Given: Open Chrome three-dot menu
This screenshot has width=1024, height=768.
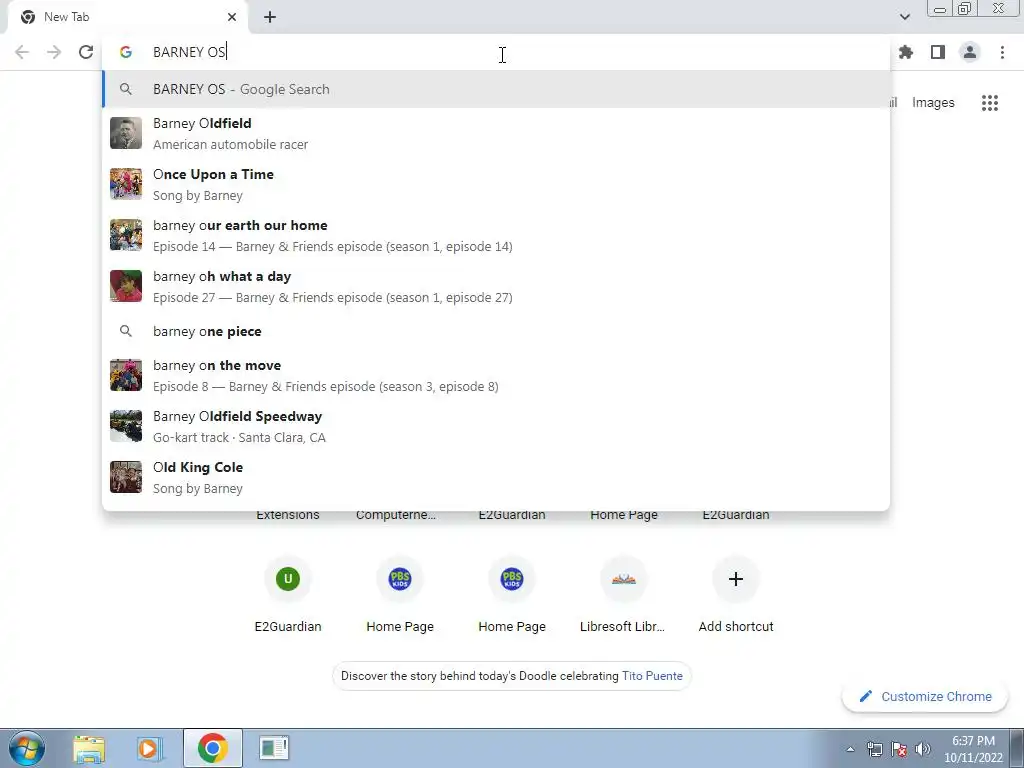Looking at the screenshot, I should coord(1002,52).
